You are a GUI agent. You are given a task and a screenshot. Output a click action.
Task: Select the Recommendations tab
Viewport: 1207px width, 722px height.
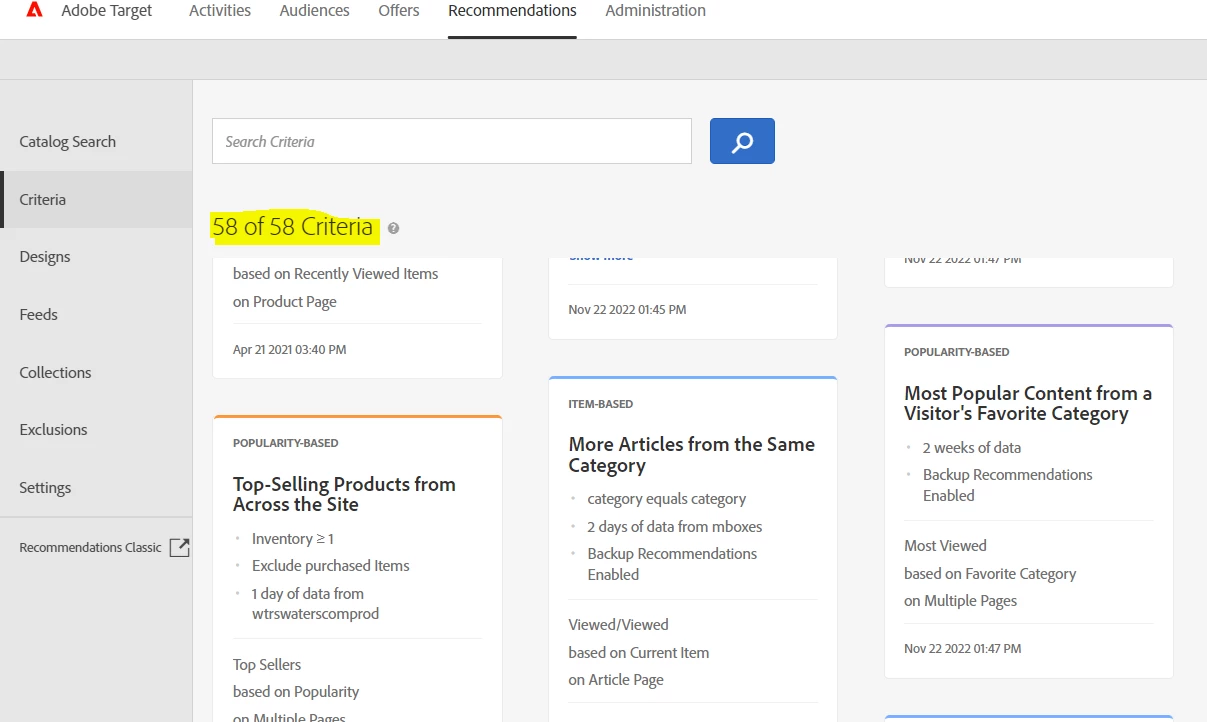click(512, 11)
